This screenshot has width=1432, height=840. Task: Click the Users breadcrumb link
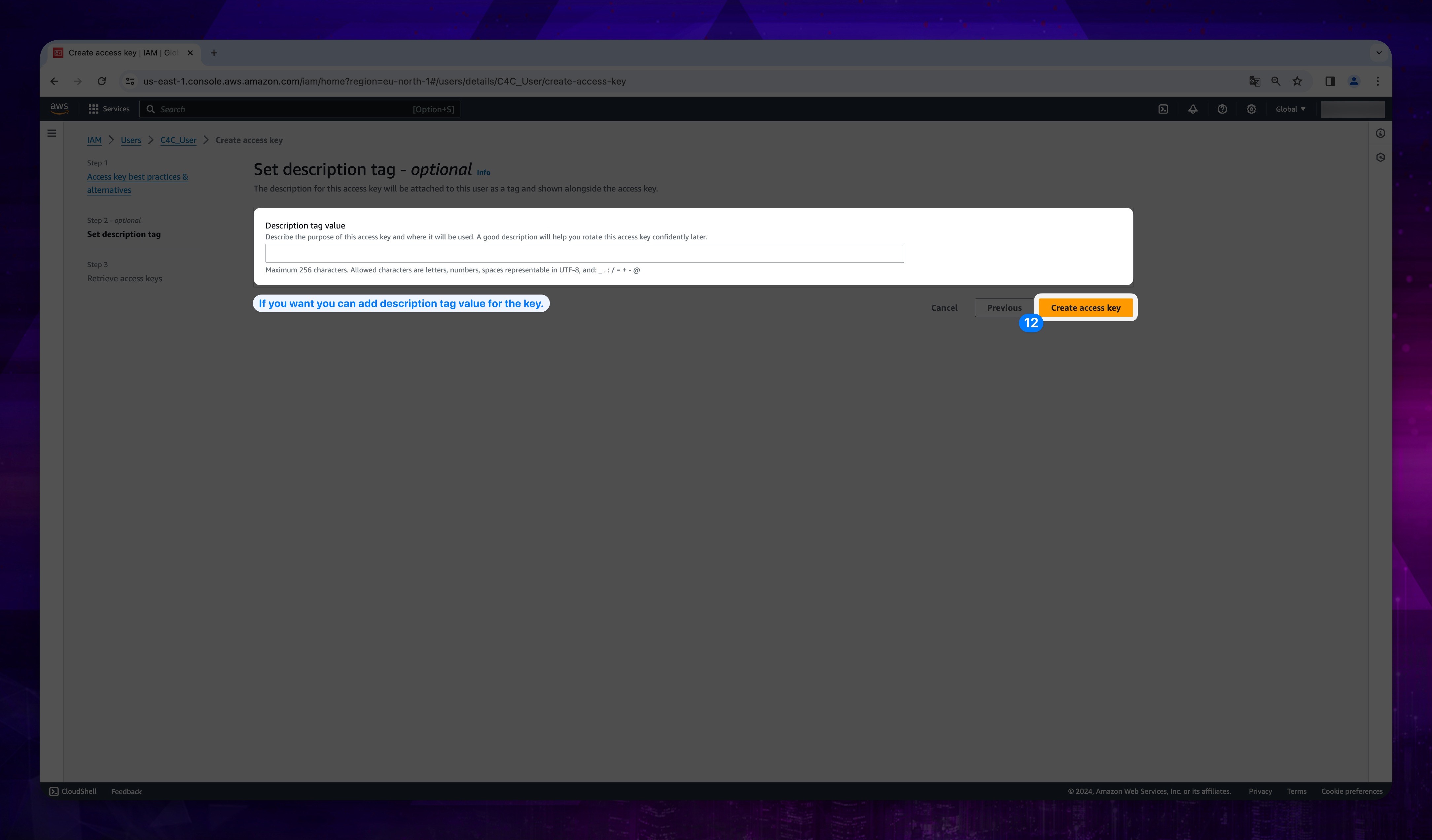tap(131, 139)
